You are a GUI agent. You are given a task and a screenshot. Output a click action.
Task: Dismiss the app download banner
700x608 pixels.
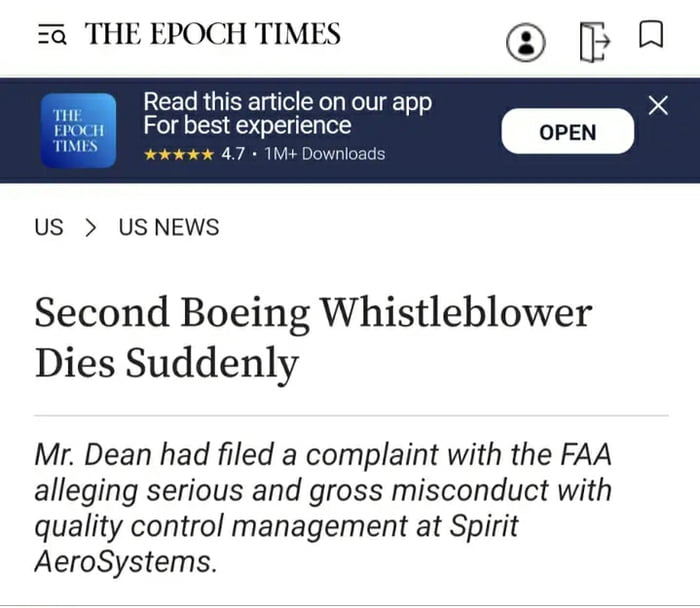pyautogui.click(x=658, y=105)
